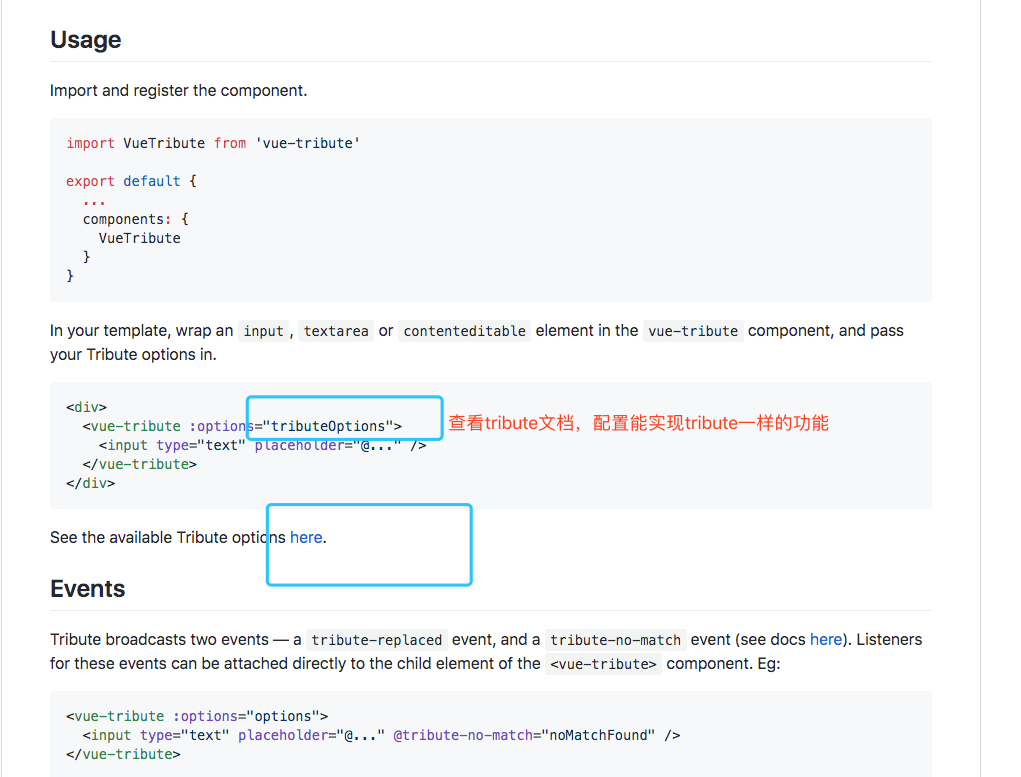Click the import VueTribute code line
Image resolution: width=1021 pixels, height=777 pixels.
point(213,143)
